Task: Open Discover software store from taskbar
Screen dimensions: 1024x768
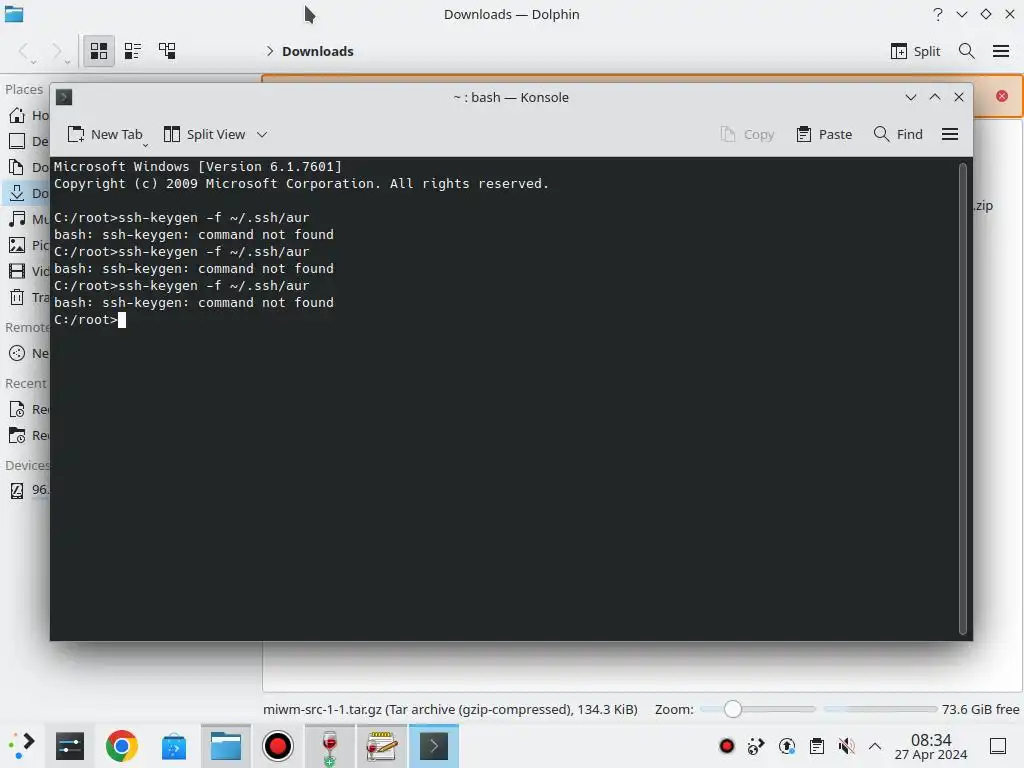Action: [x=174, y=746]
